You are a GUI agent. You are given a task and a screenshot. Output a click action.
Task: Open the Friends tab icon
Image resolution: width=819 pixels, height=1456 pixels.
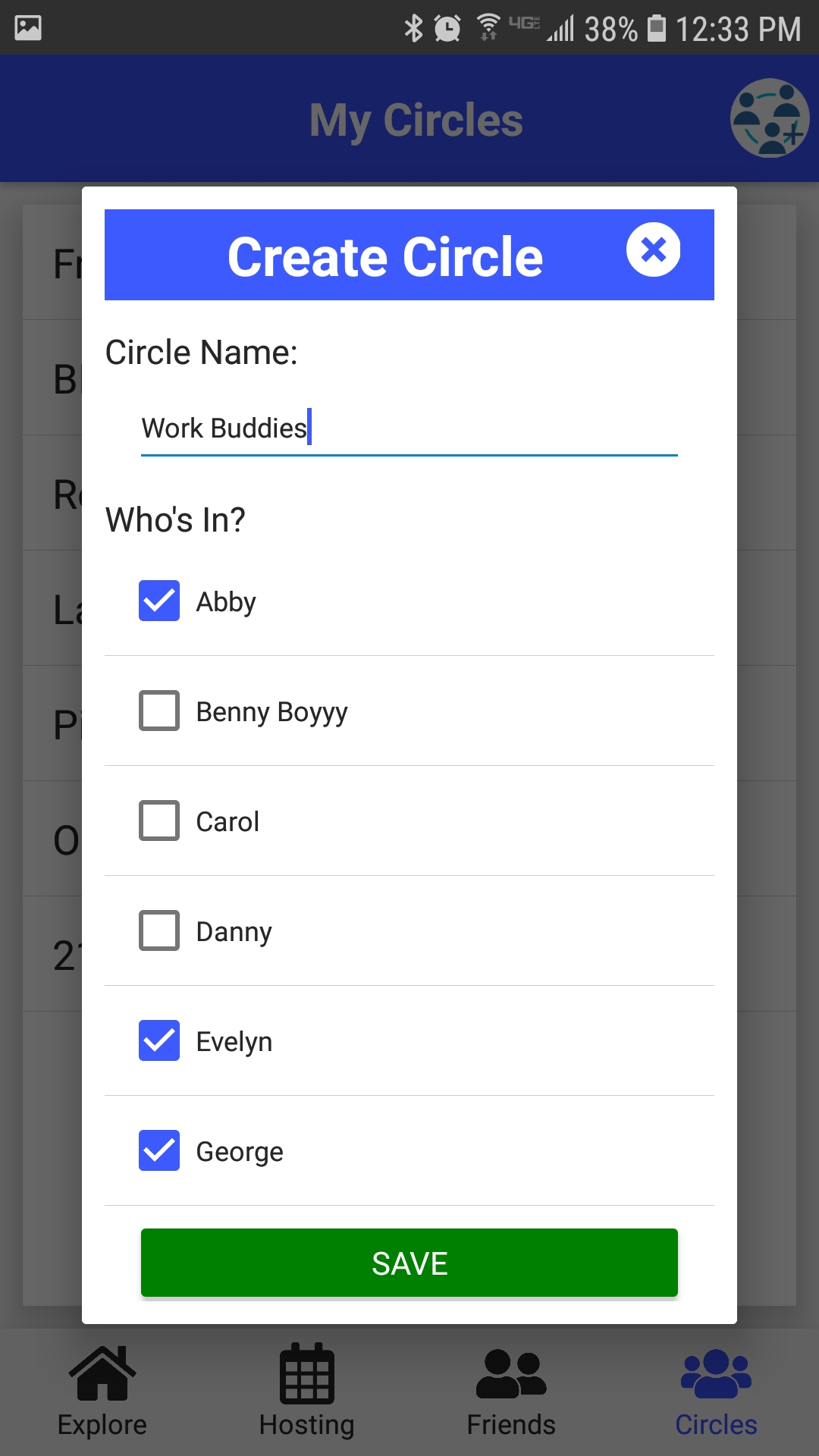point(511,1373)
